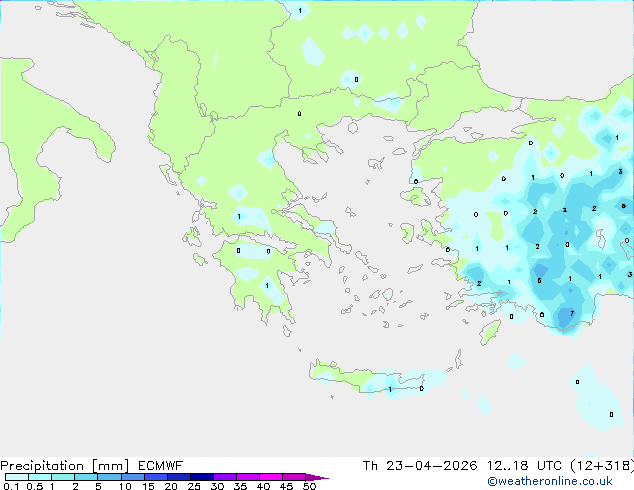Click the legend label '35'
Viewport: 634px width, 490px height.
[x=240, y=486]
